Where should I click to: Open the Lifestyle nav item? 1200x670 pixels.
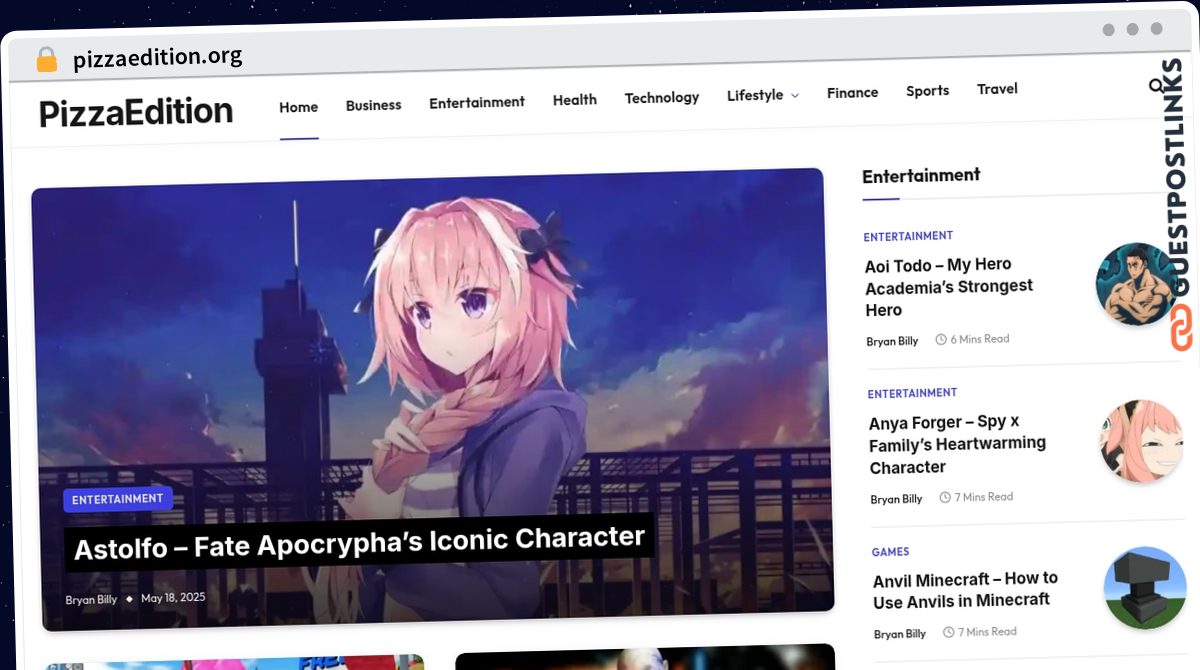click(x=755, y=95)
